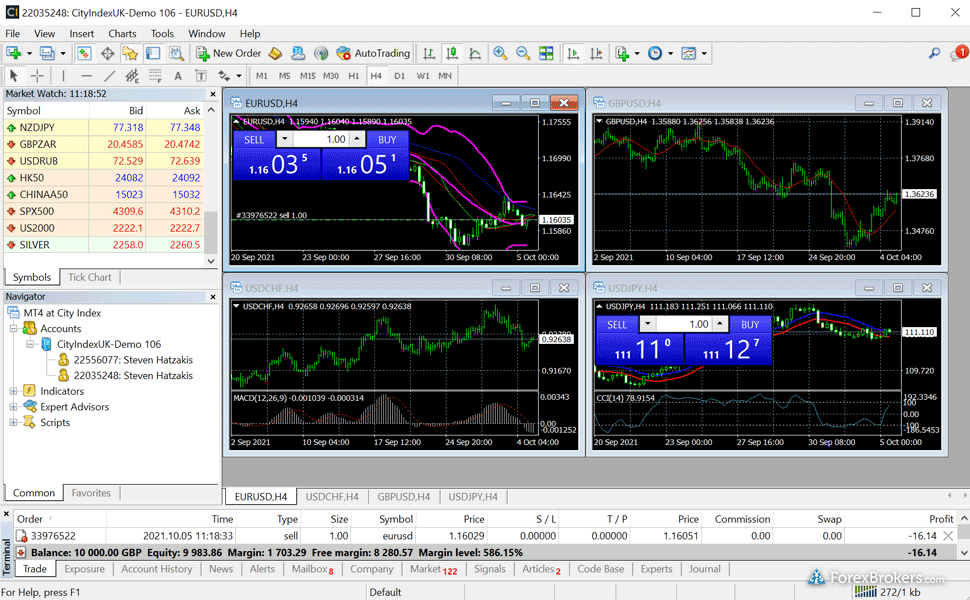Image resolution: width=970 pixels, height=600 pixels.
Task: Switch to the Favorites tab in Navigator
Action: click(x=91, y=493)
